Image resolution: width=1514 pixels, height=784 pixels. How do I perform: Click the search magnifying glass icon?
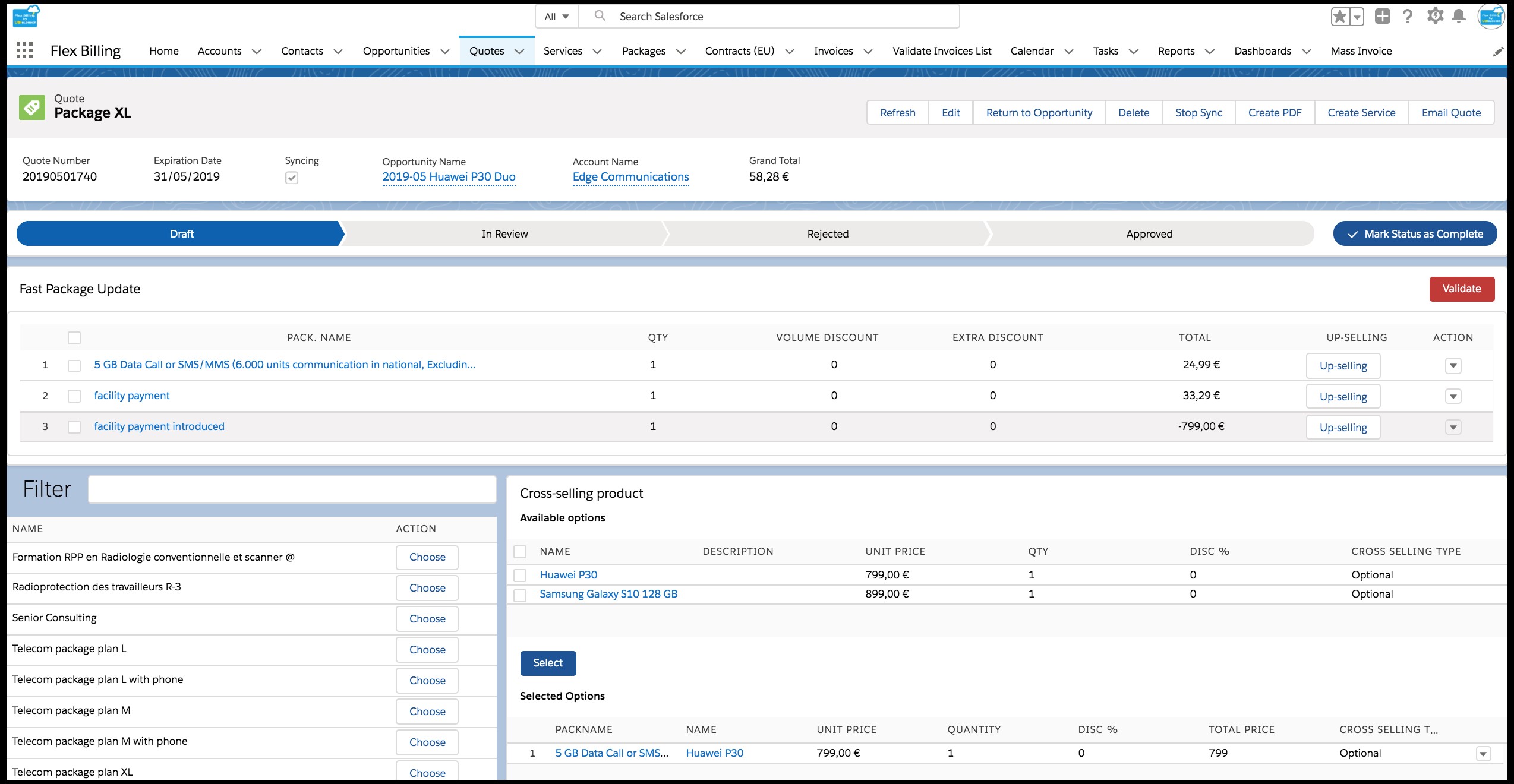[x=600, y=16]
